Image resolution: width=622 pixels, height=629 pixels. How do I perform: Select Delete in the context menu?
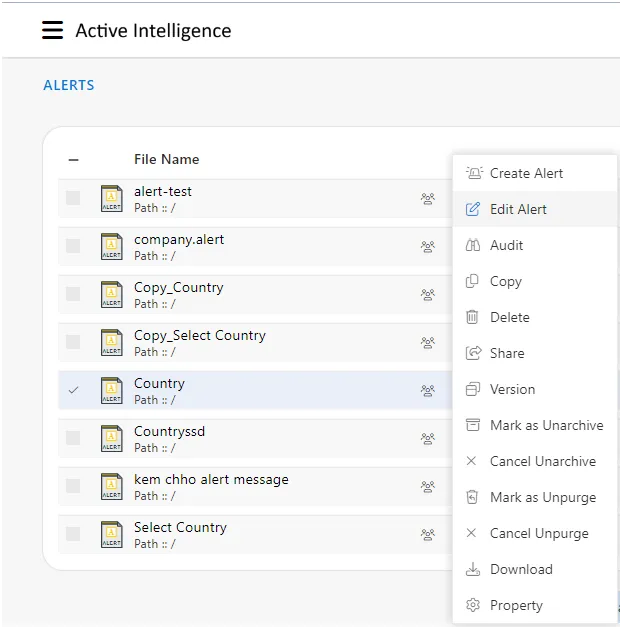pyautogui.click(x=535, y=317)
